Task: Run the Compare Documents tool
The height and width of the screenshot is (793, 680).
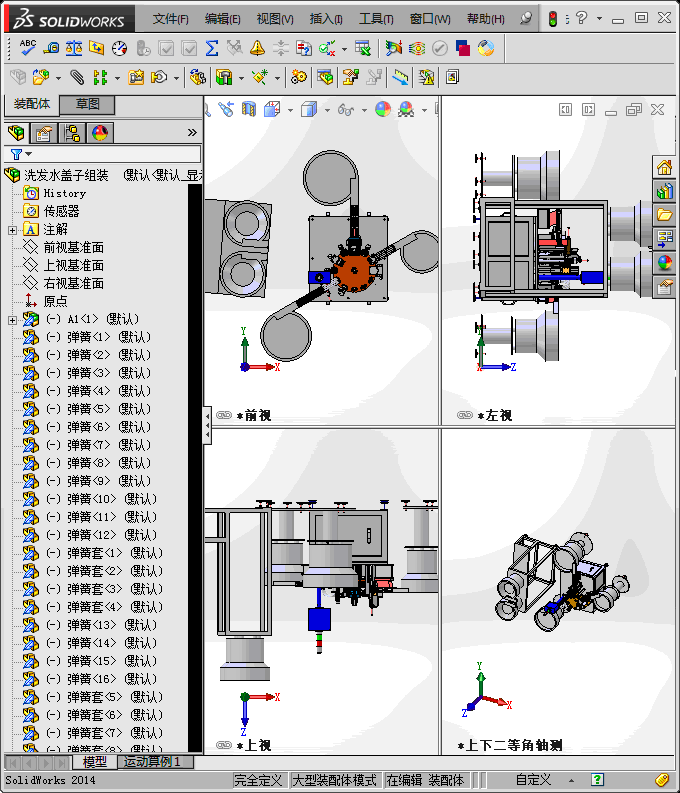Action: pos(303,48)
